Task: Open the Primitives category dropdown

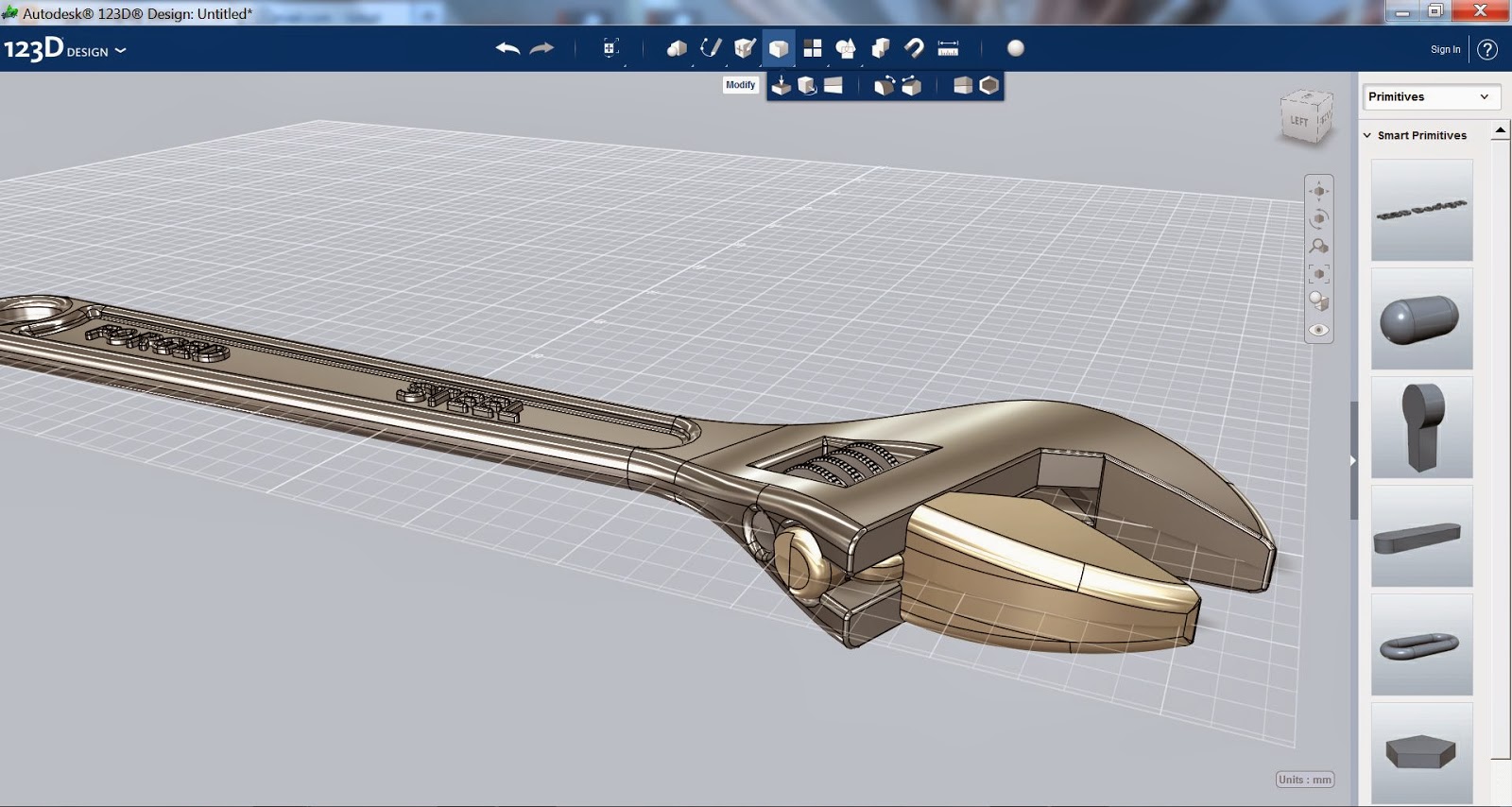Action: click(x=1432, y=96)
